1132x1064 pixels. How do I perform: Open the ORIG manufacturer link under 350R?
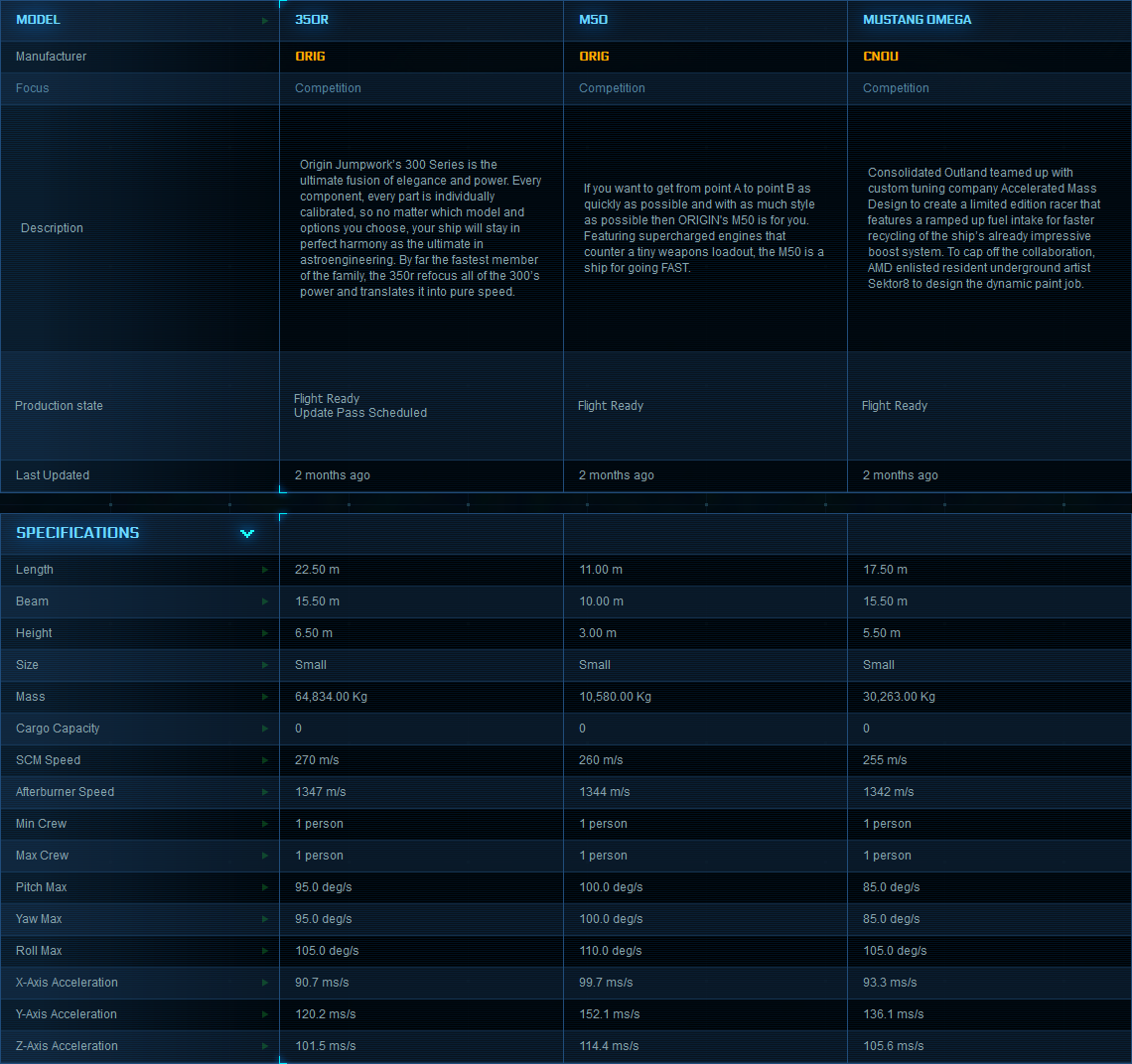(x=309, y=57)
